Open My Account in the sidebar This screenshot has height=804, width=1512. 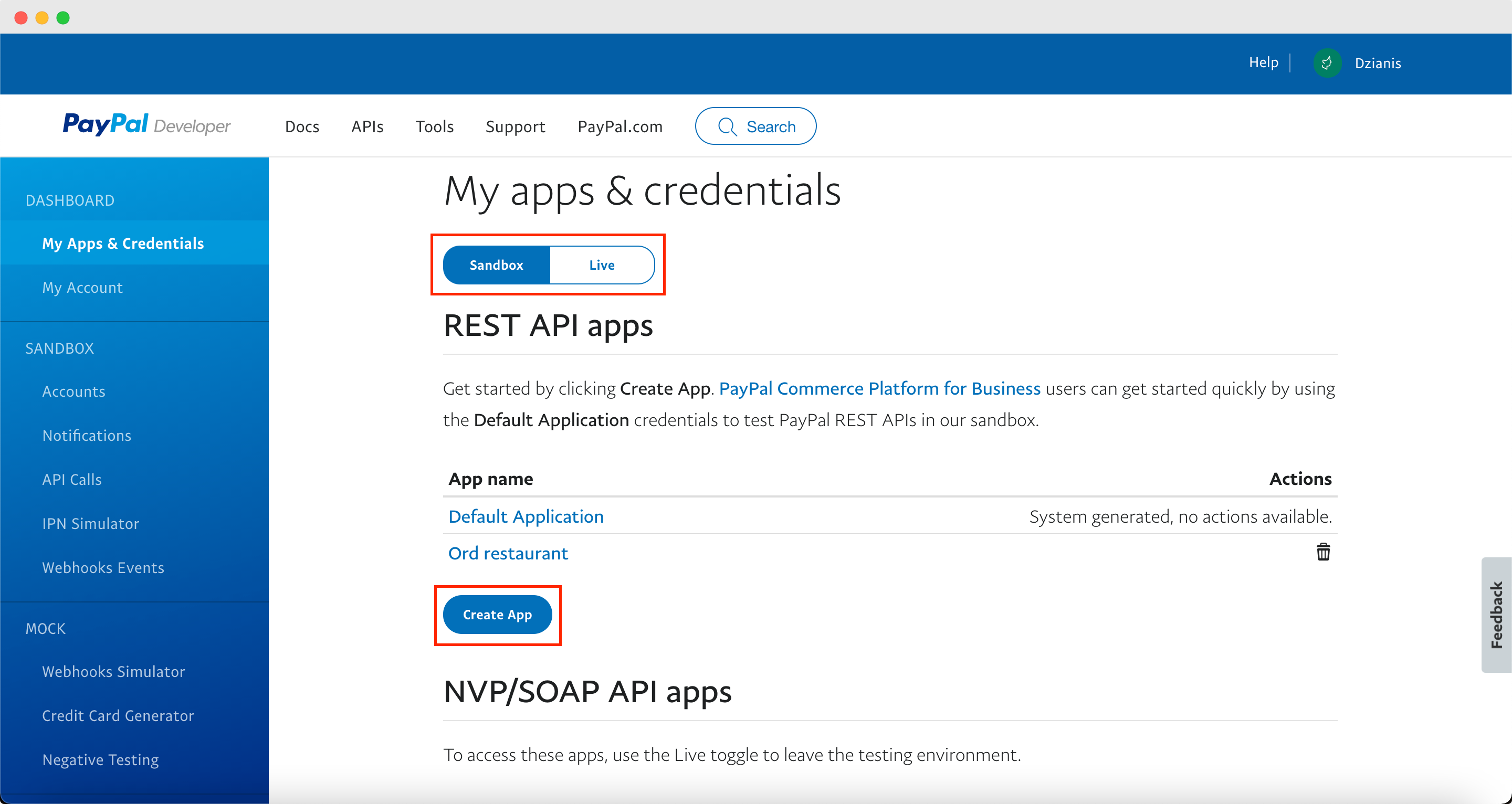tap(82, 287)
